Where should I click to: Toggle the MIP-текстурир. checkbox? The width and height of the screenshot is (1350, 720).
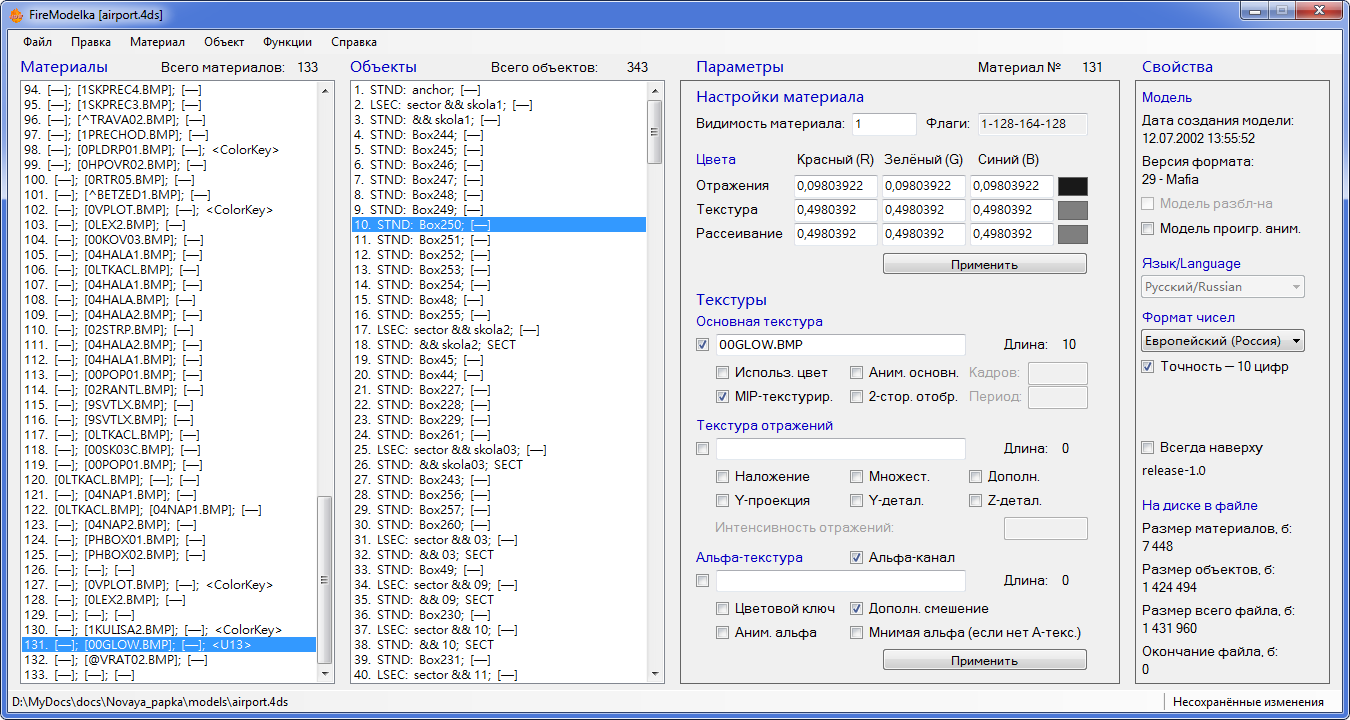click(x=723, y=396)
